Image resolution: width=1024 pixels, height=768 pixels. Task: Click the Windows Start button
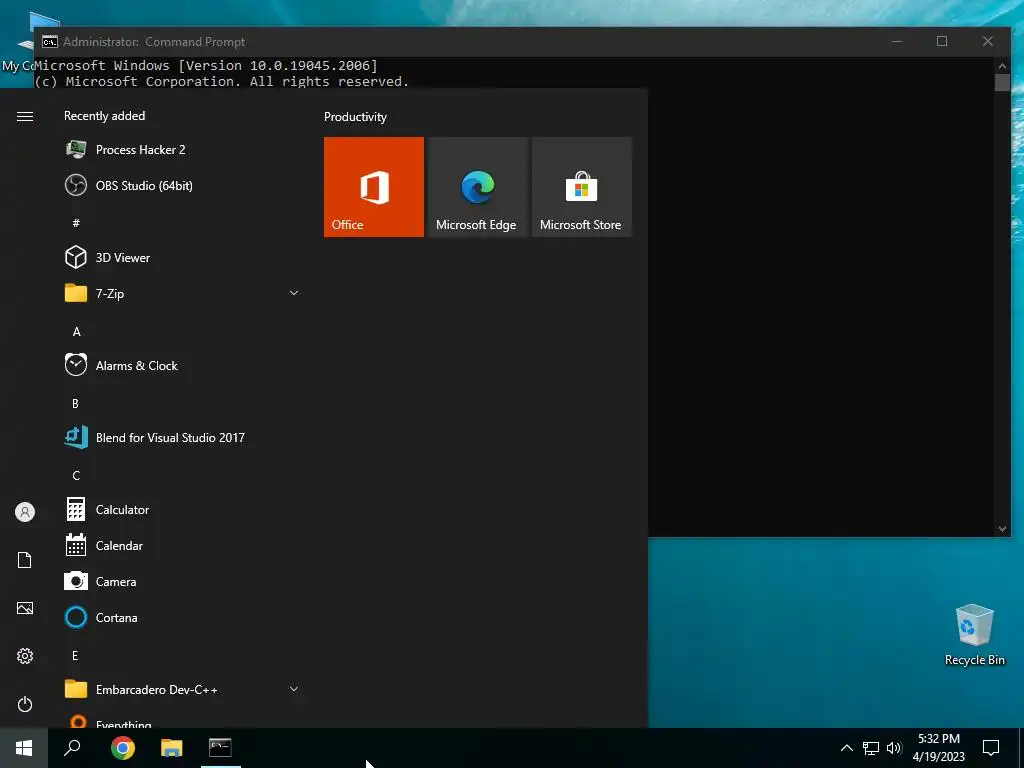click(x=24, y=748)
